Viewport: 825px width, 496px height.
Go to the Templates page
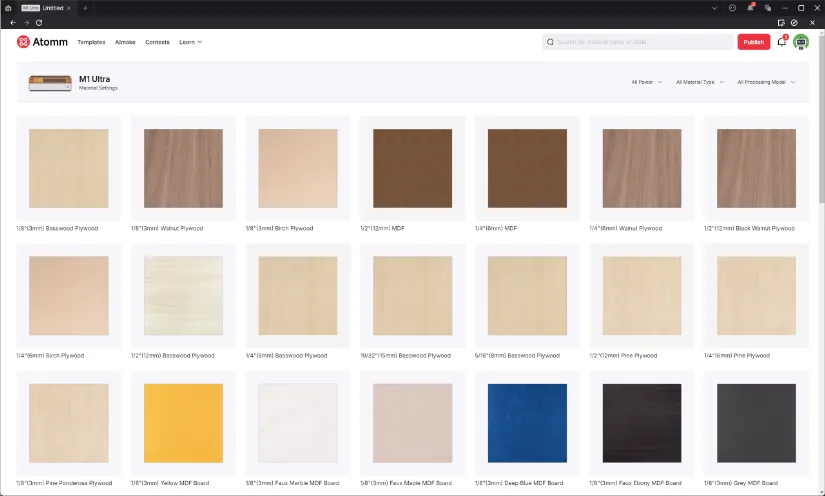(x=91, y=42)
